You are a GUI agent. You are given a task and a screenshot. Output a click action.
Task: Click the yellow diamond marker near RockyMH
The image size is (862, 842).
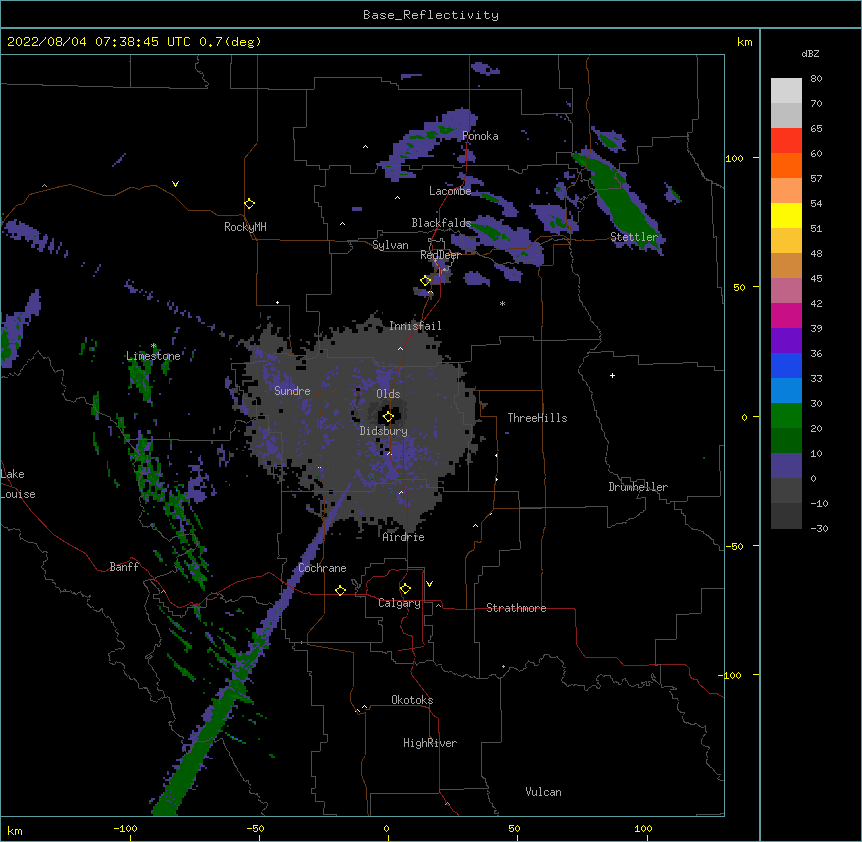pyautogui.click(x=249, y=204)
